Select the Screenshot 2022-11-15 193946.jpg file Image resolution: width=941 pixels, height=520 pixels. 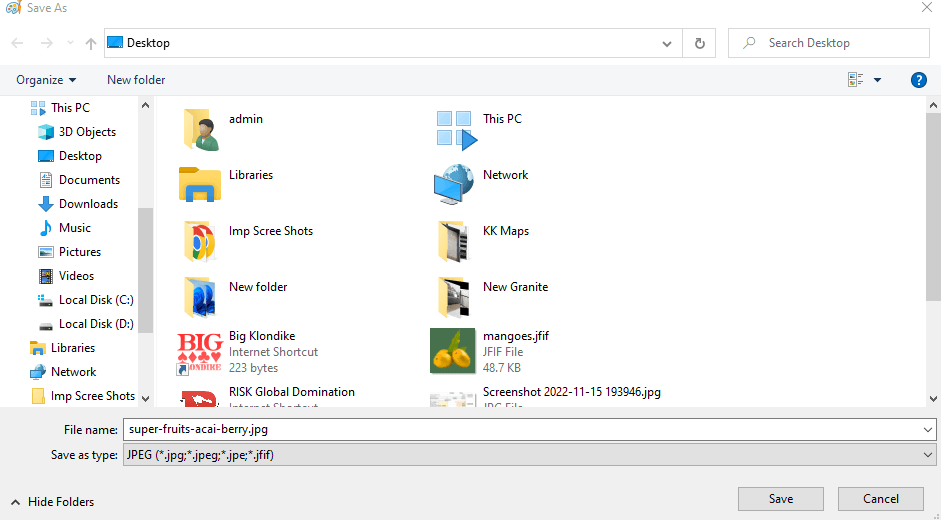546,398
